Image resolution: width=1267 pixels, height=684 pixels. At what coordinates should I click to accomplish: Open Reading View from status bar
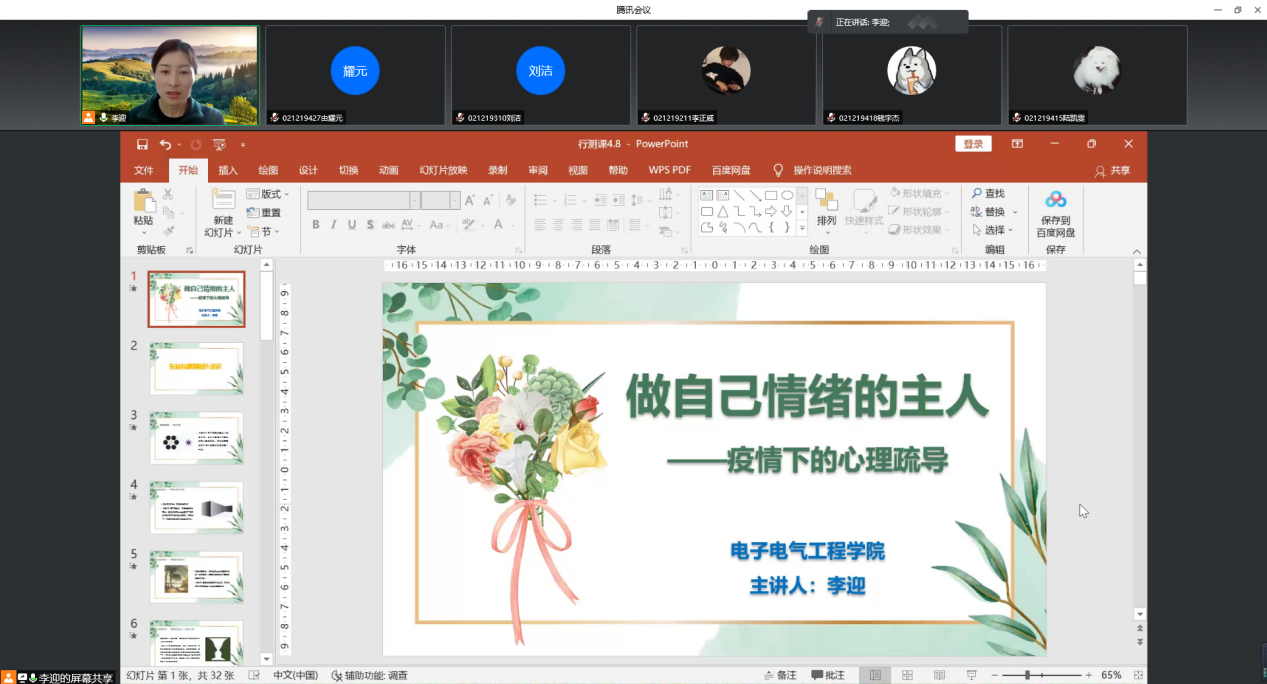pos(939,675)
